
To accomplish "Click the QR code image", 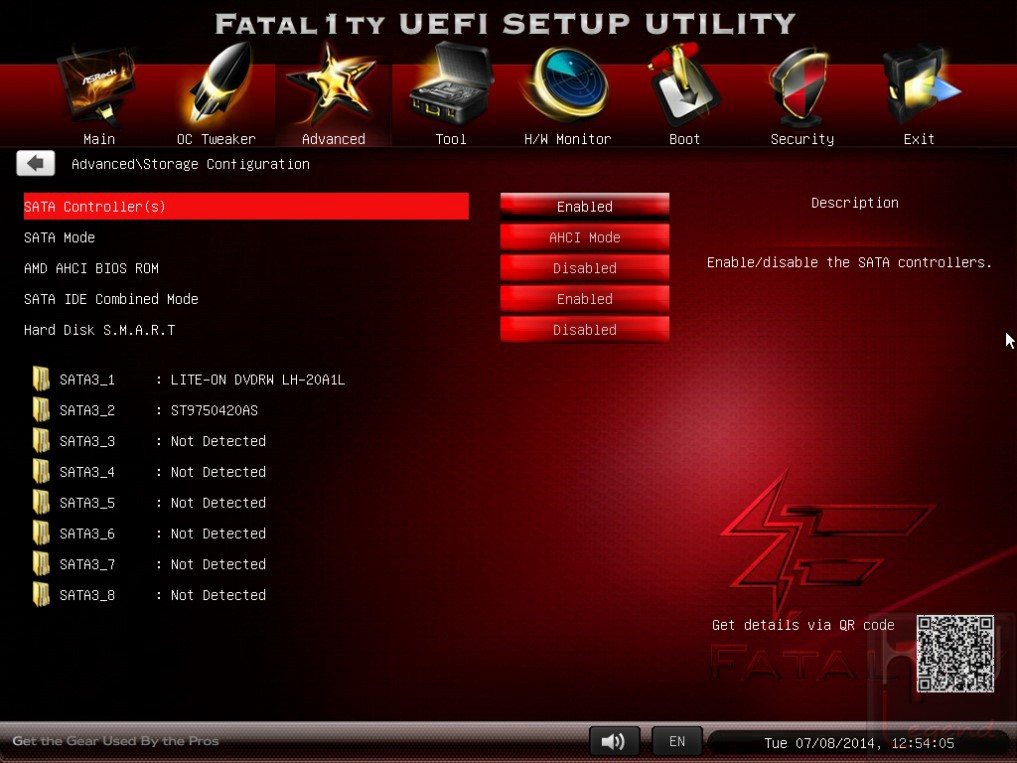I will (955, 653).
